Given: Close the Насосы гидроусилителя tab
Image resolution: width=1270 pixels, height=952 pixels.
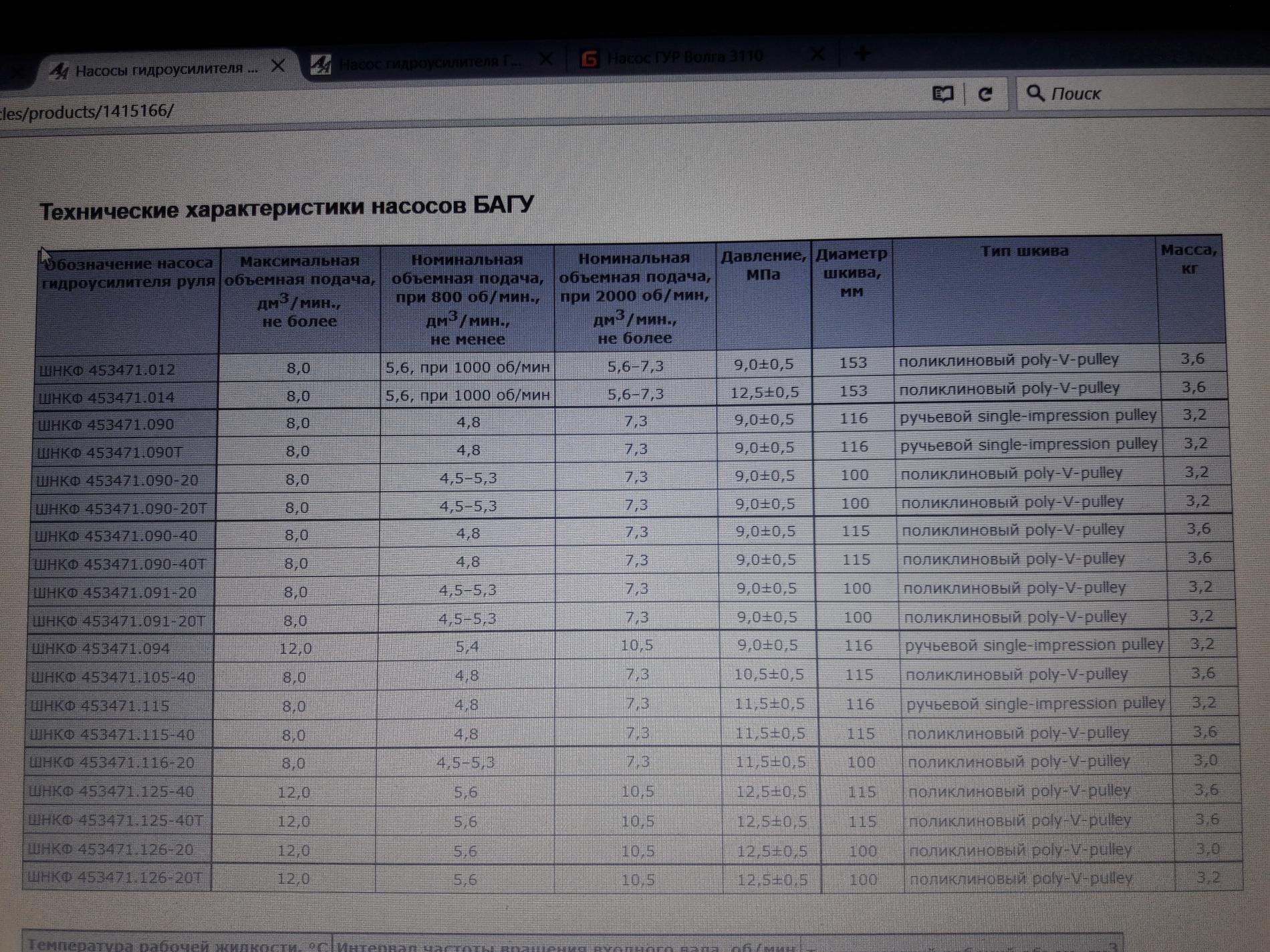Looking at the screenshot, I should (278, 65).
